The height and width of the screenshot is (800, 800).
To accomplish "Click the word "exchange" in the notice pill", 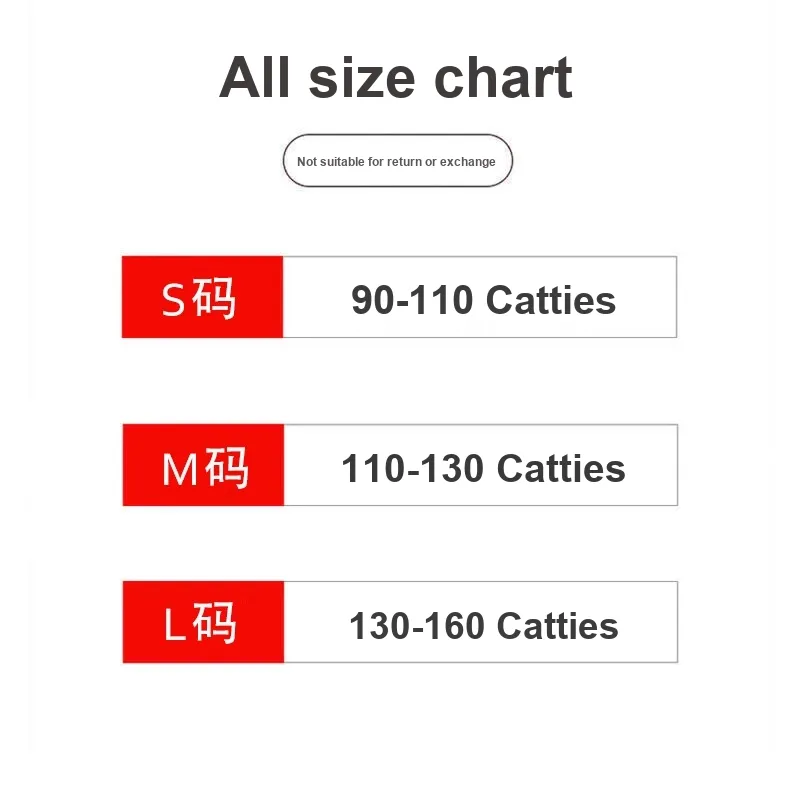I will pyautogui.click(x=467, y=162).
